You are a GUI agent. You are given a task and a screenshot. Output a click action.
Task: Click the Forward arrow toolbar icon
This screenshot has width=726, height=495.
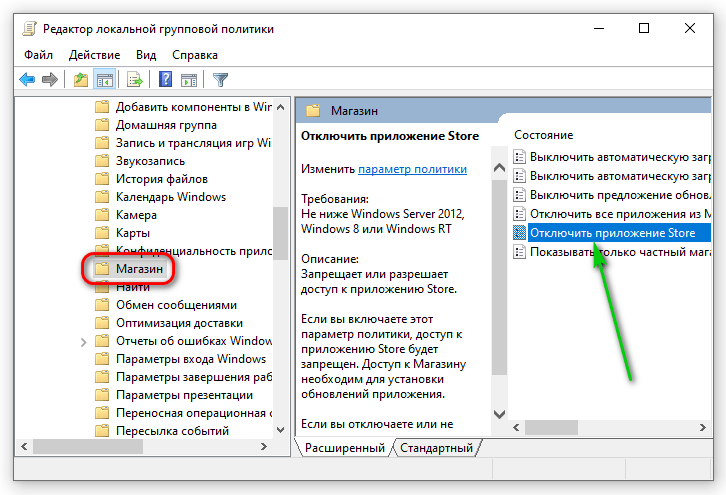(50, 80)
